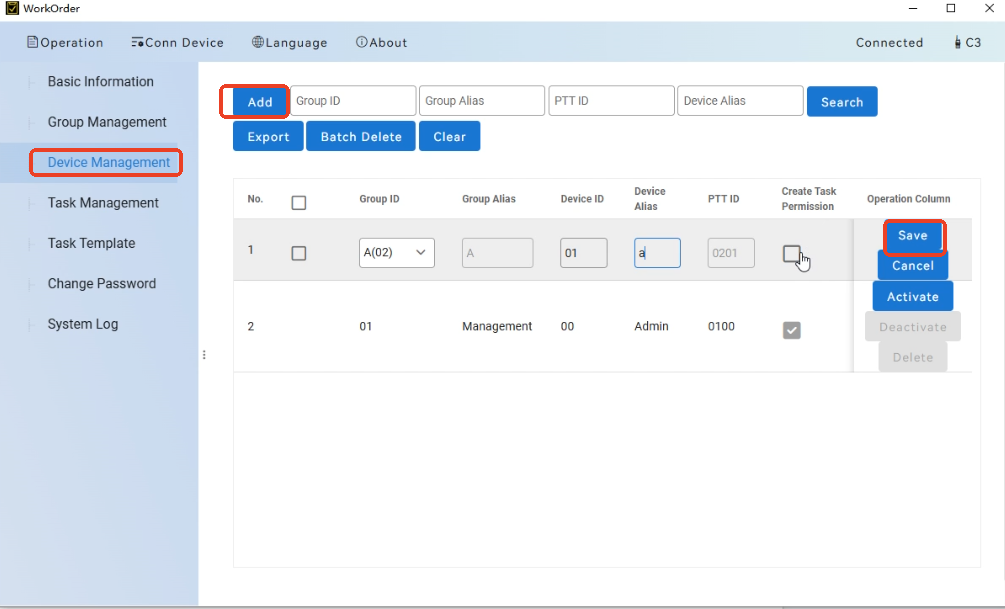The image size is (1005, 609).
Task: Click the Batch Delete button
Action: [361, 137]
